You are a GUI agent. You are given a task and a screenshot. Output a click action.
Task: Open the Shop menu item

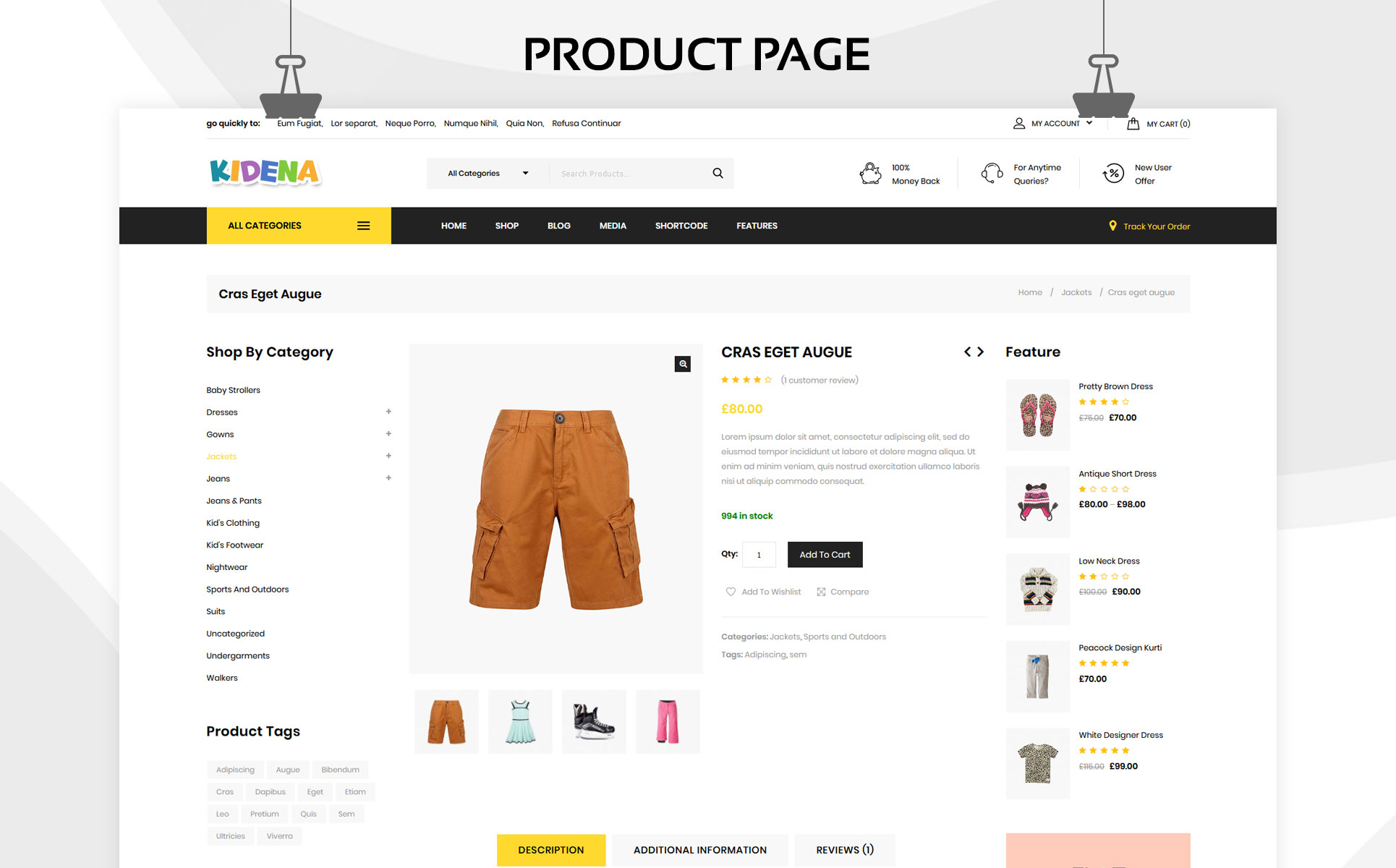506,226
